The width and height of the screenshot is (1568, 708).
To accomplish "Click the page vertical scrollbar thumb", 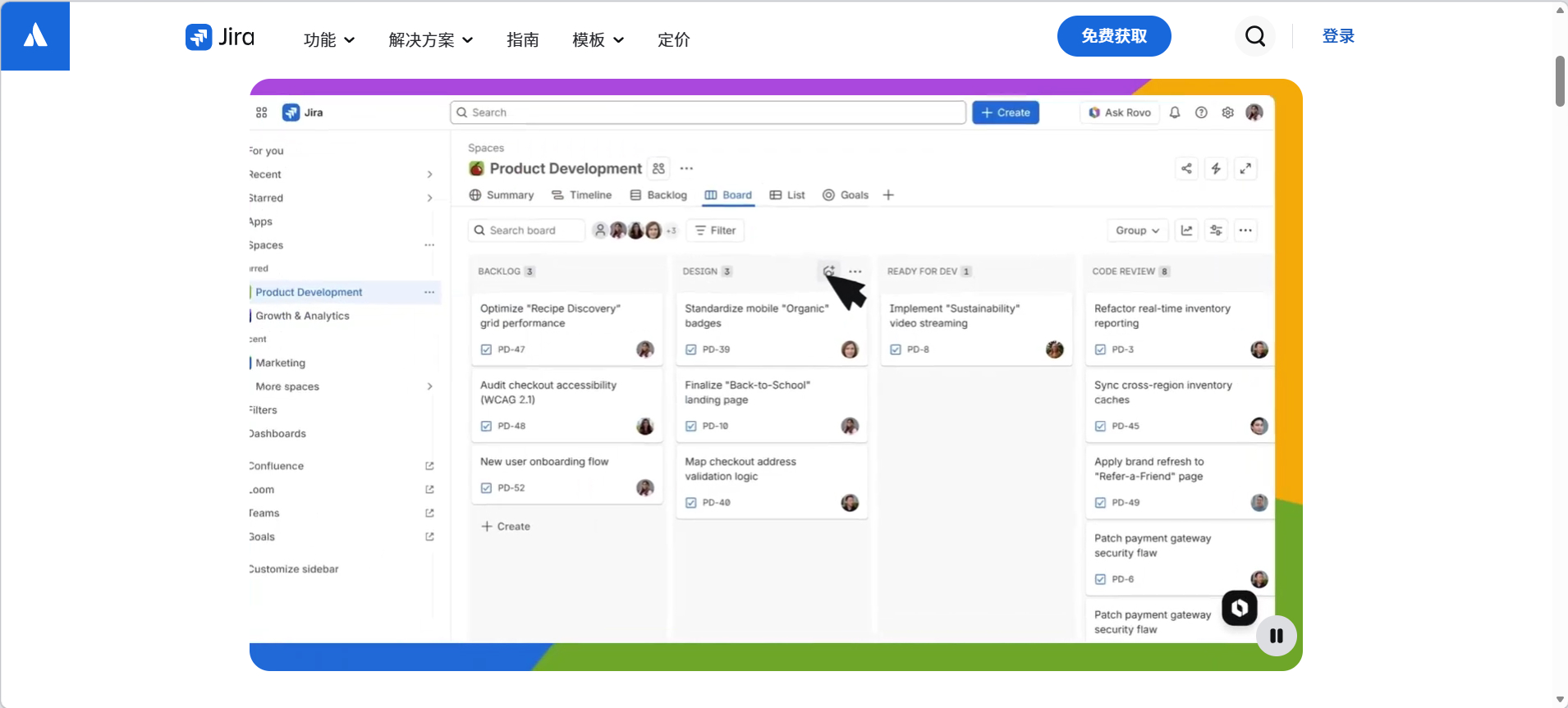I will (1560, 81).
